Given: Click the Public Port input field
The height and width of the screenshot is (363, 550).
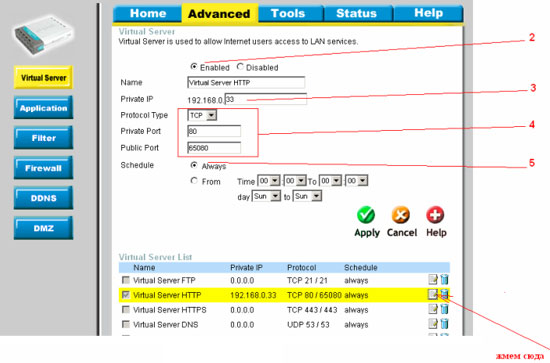Looking at the screenshot, I should (214, 148).
